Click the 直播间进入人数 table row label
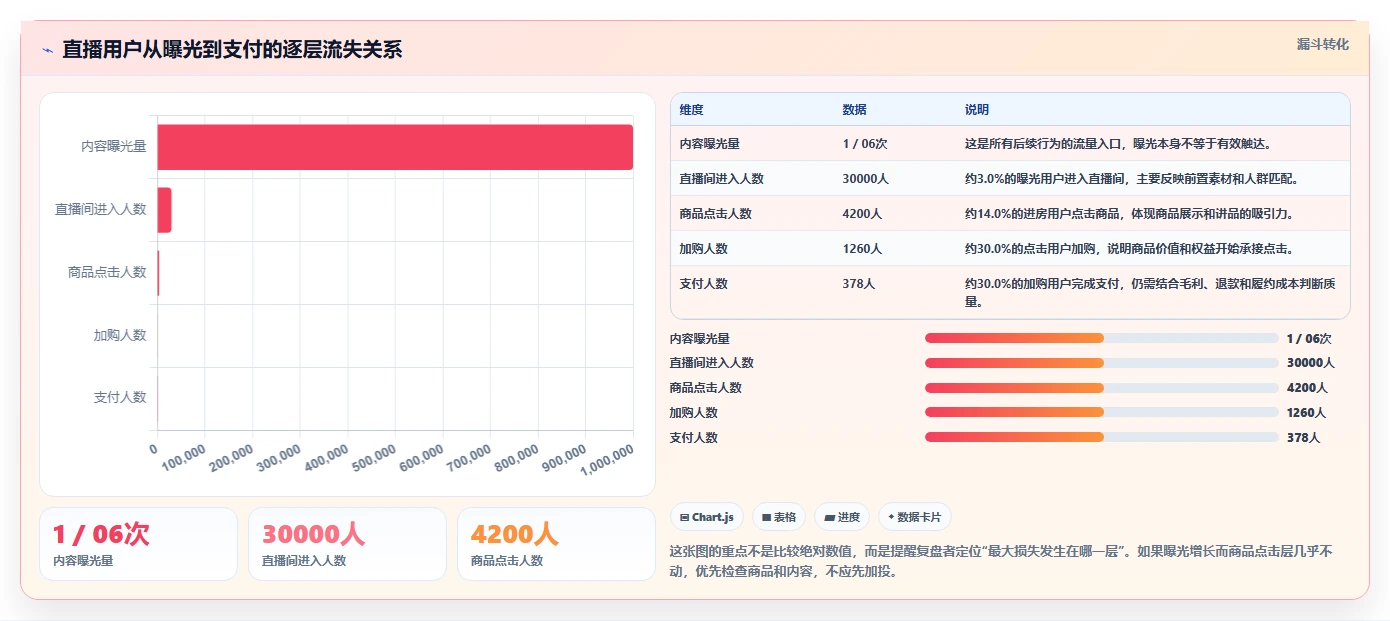This screenshot has height=621, width=1390. (722, 179)
